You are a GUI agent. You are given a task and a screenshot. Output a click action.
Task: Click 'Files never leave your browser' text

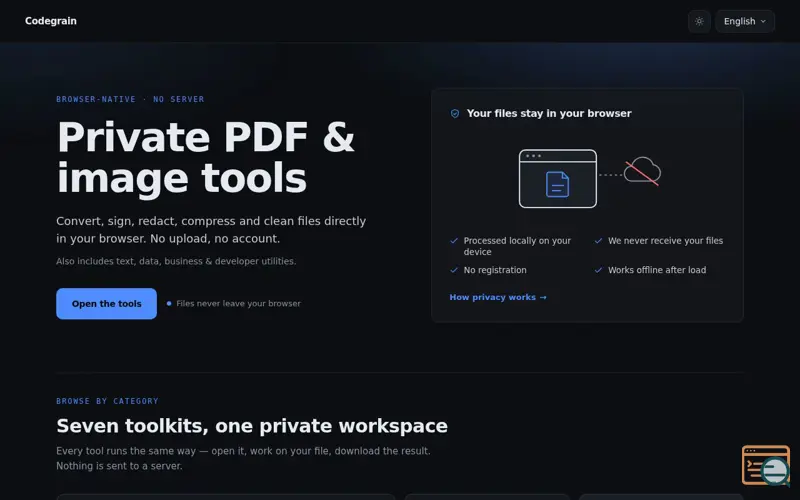[238, 304]
